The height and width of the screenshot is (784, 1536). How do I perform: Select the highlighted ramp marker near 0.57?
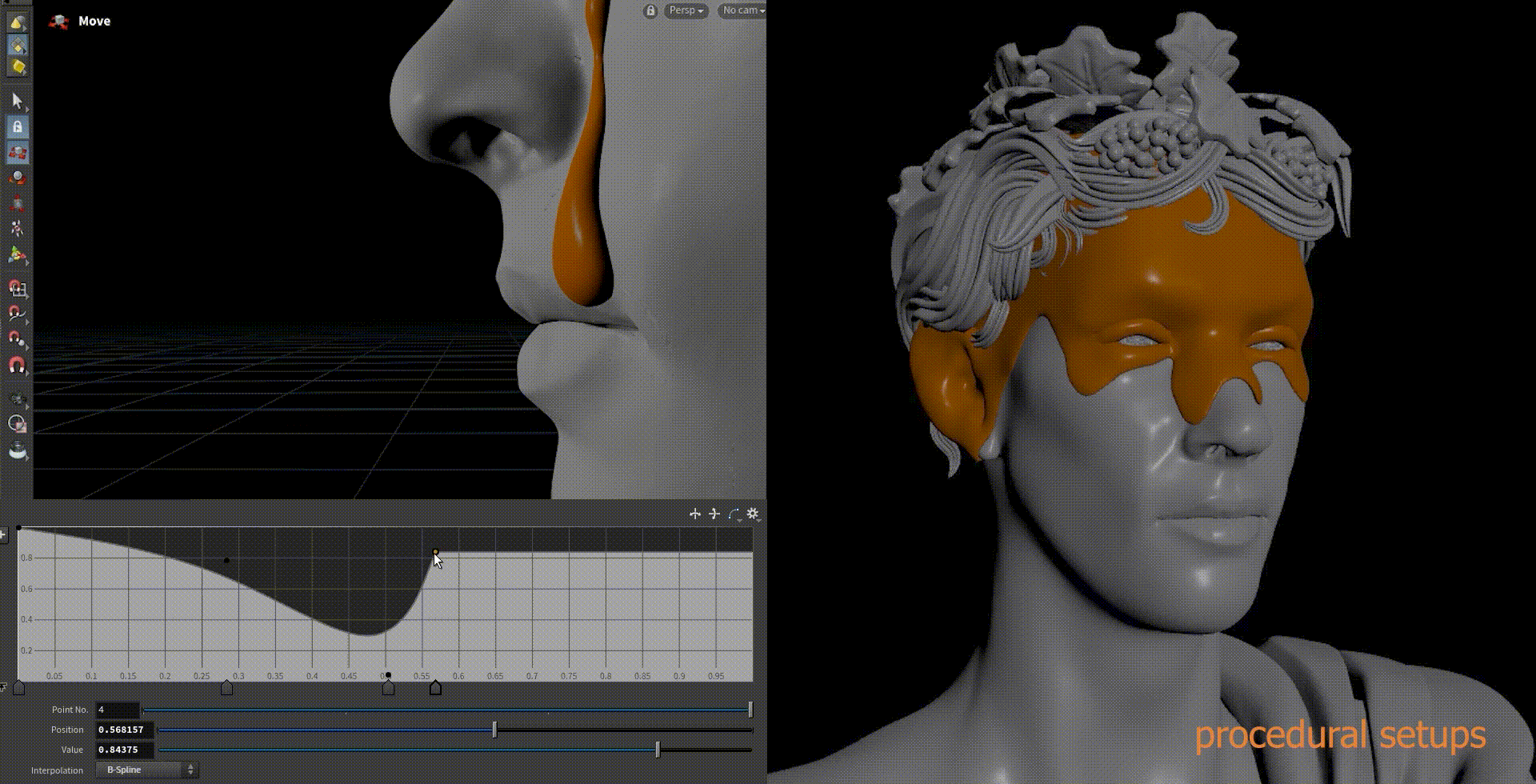[x=436, y=688]
